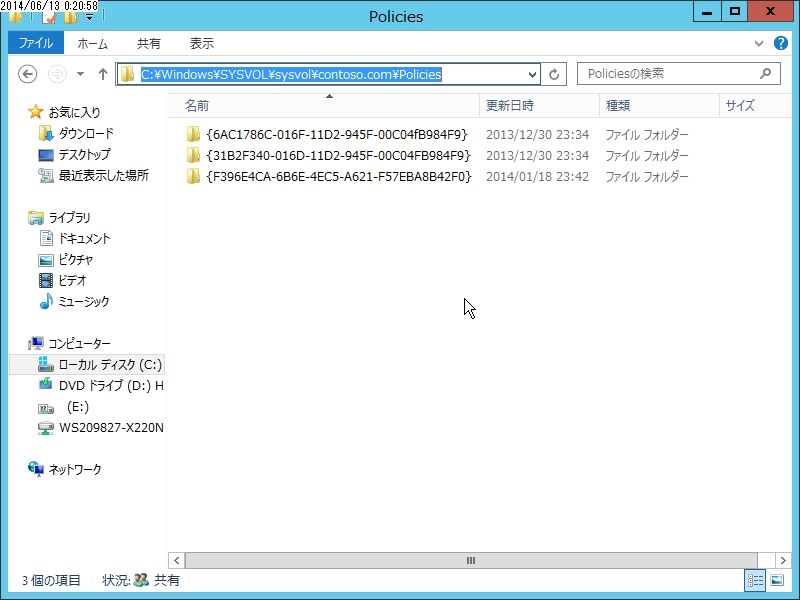This screenshot has width=800, height=600.
Task: Open 最近表示した場所 in navigation pane
Action: pyautogui.click(x=104, y=176)
